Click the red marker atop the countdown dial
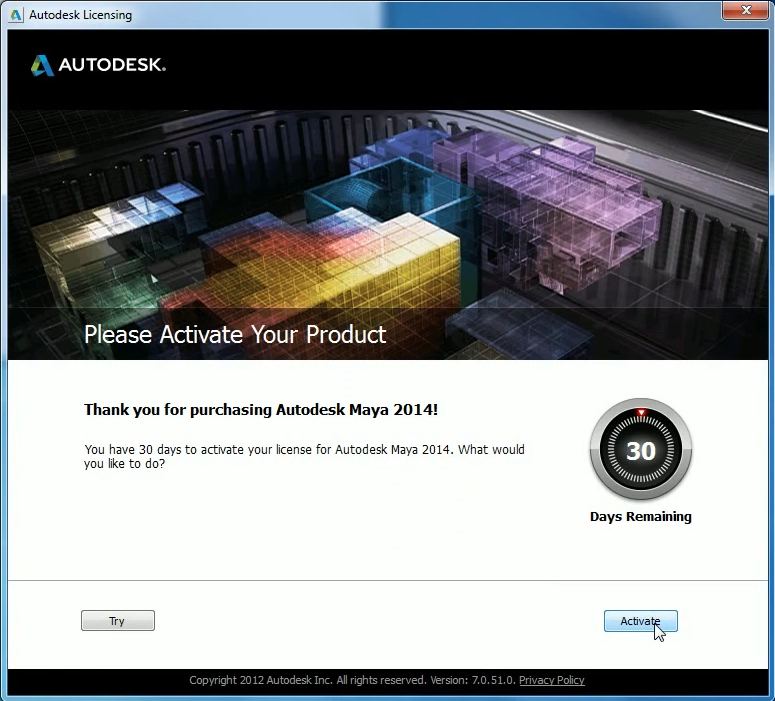The height and width of the screenshot is (701, 775). point(640,412)
